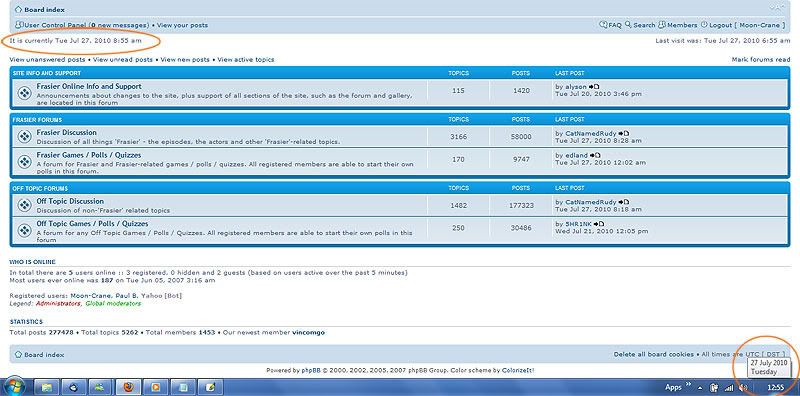
Task: Click the Frasier Discussion forum status icon
Action: point(24,136)
